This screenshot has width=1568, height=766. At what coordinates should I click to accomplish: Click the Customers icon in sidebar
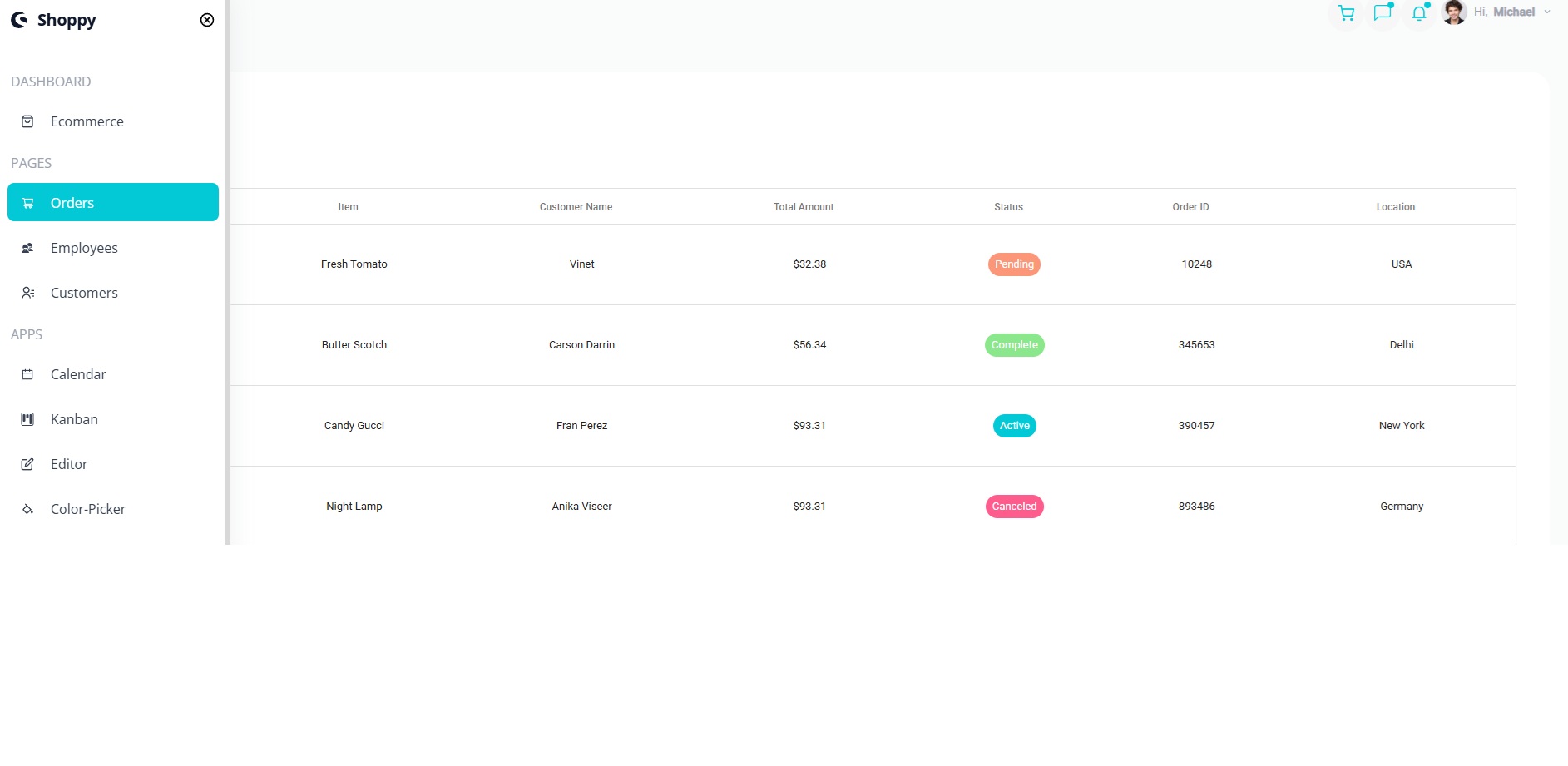coord(27,293)
